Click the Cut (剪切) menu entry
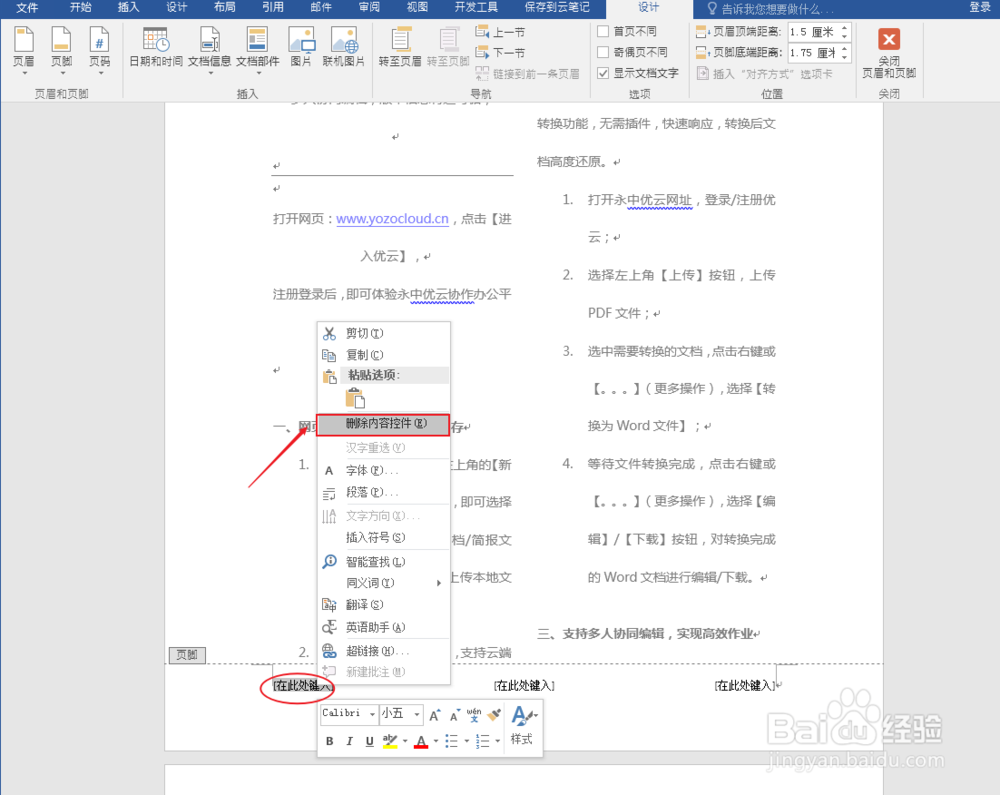This screenshot has width=1000, height=795. point(383,333)
